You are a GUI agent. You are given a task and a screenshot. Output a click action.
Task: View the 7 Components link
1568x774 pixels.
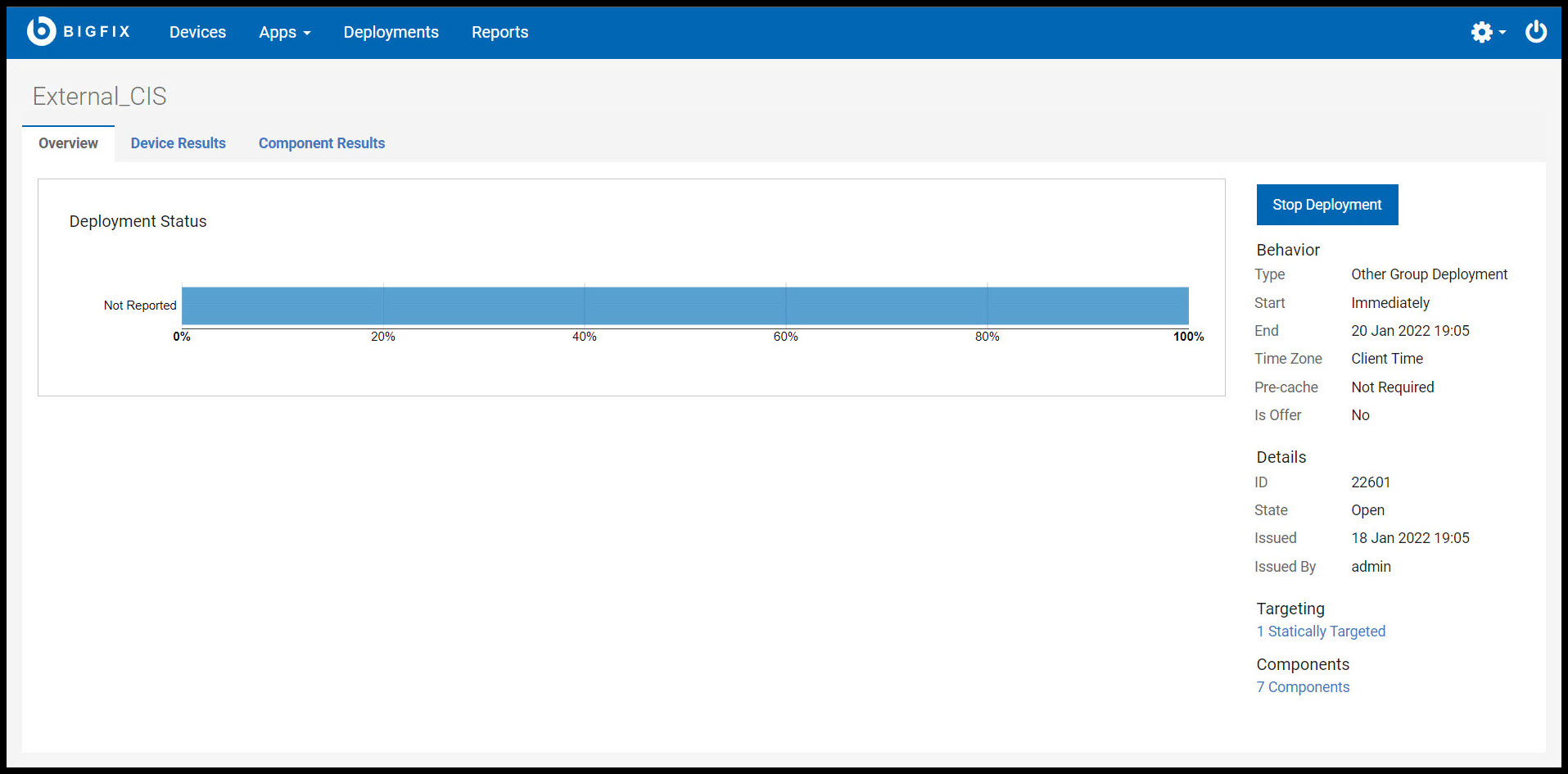pos(1302,686)
